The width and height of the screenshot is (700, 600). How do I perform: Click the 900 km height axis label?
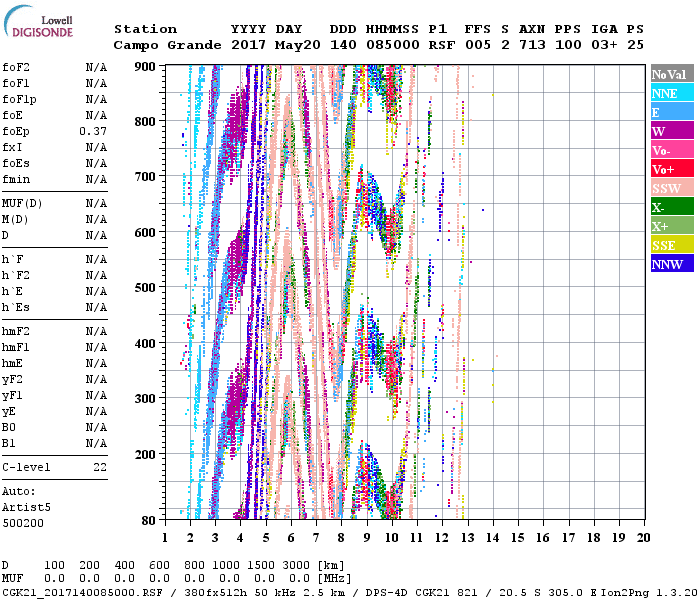coord(147,66)
